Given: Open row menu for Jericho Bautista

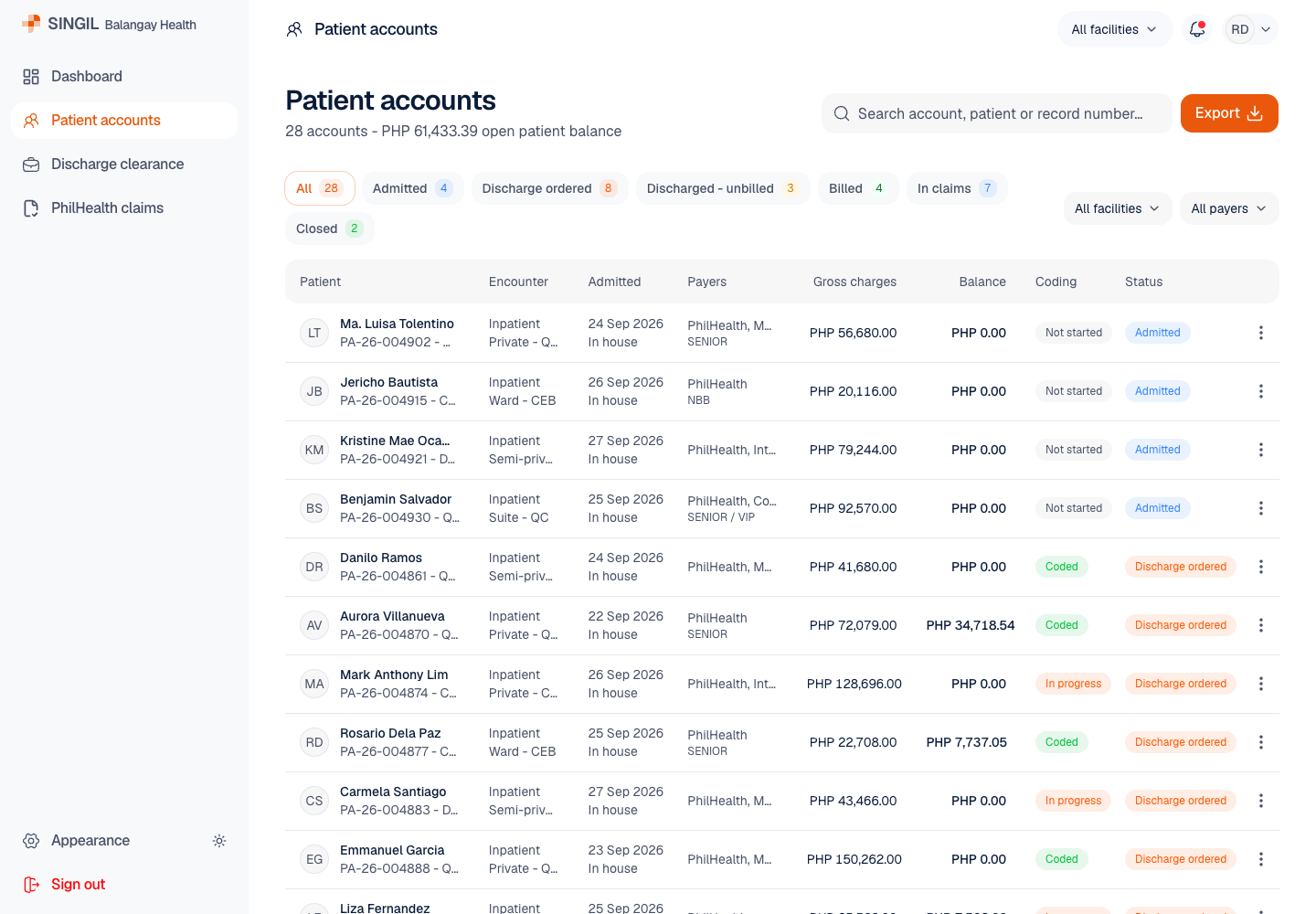Looking at the screenshot, I should click(1261, 391).
